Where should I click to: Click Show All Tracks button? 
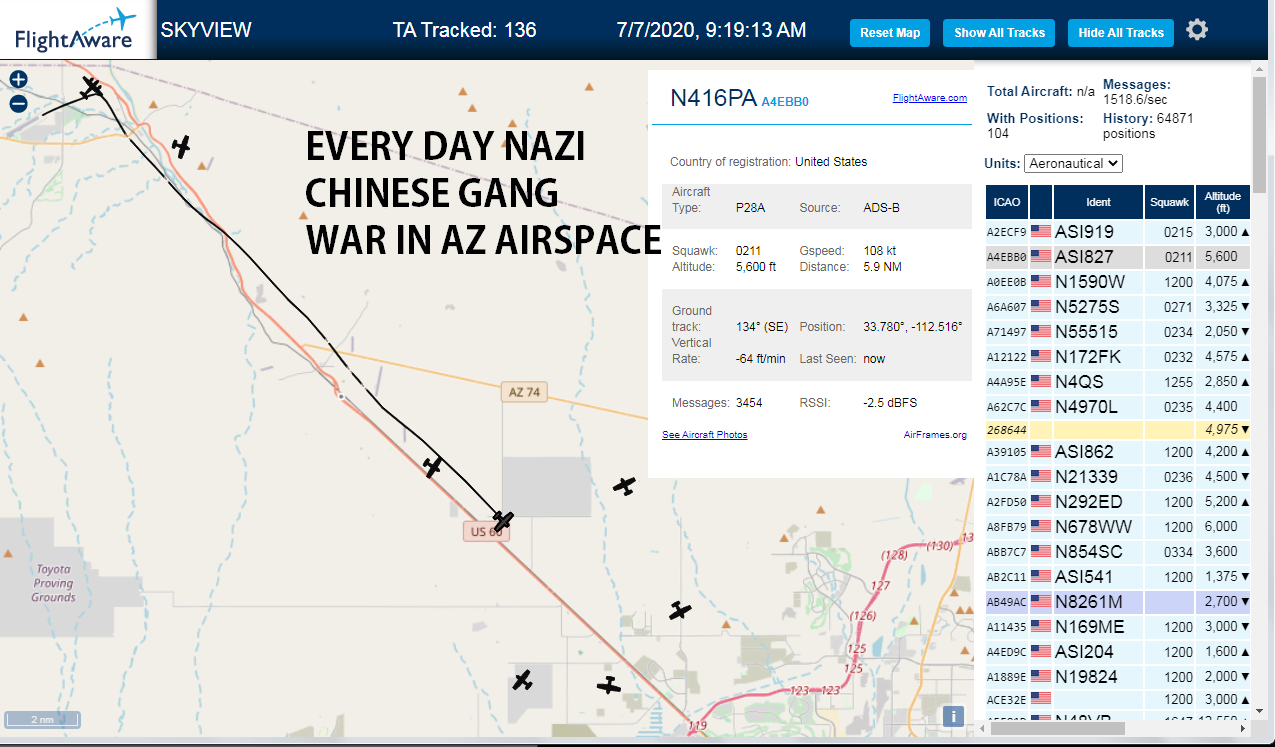point(999,33)
